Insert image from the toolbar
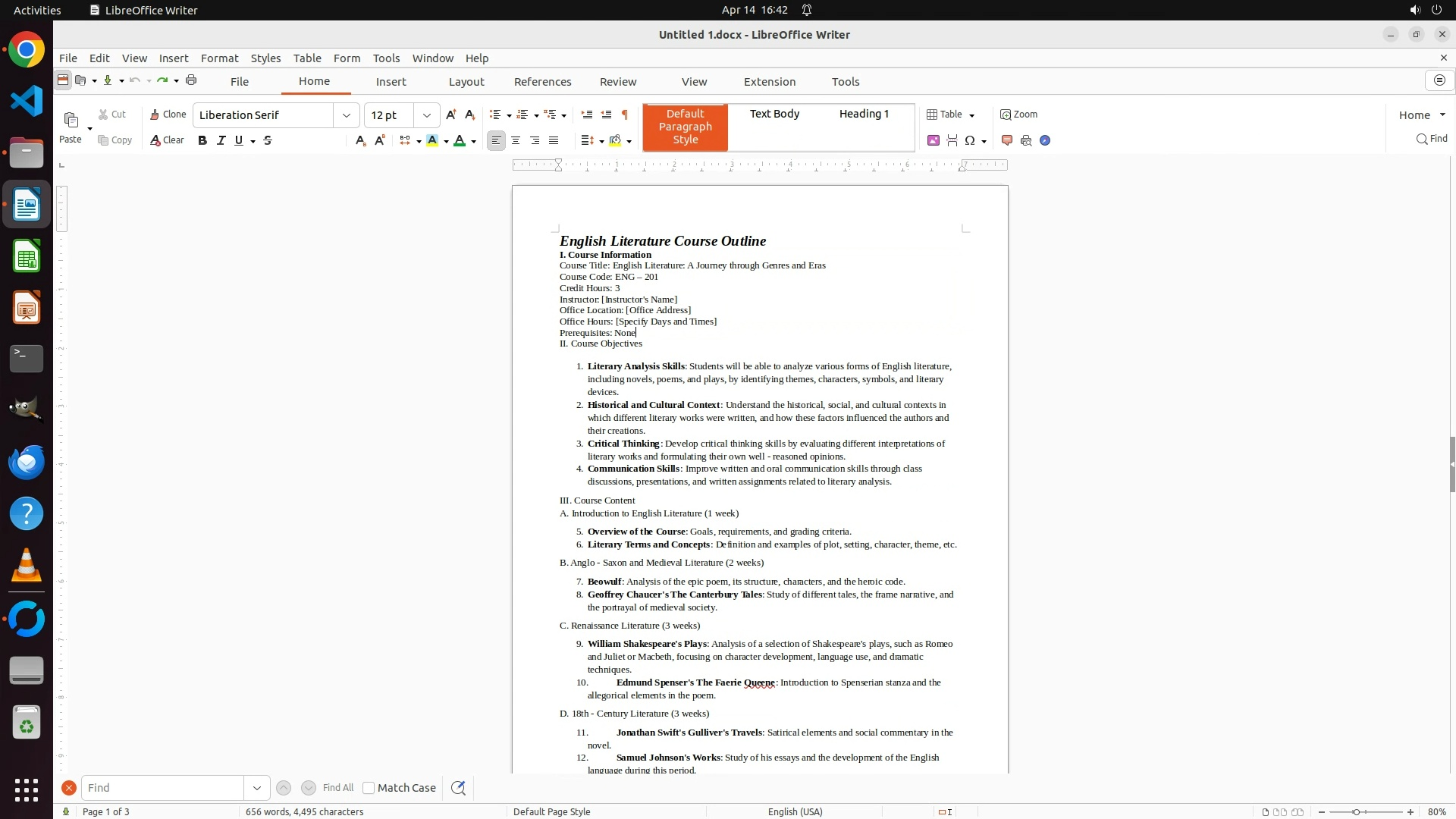 pos(934,140)
